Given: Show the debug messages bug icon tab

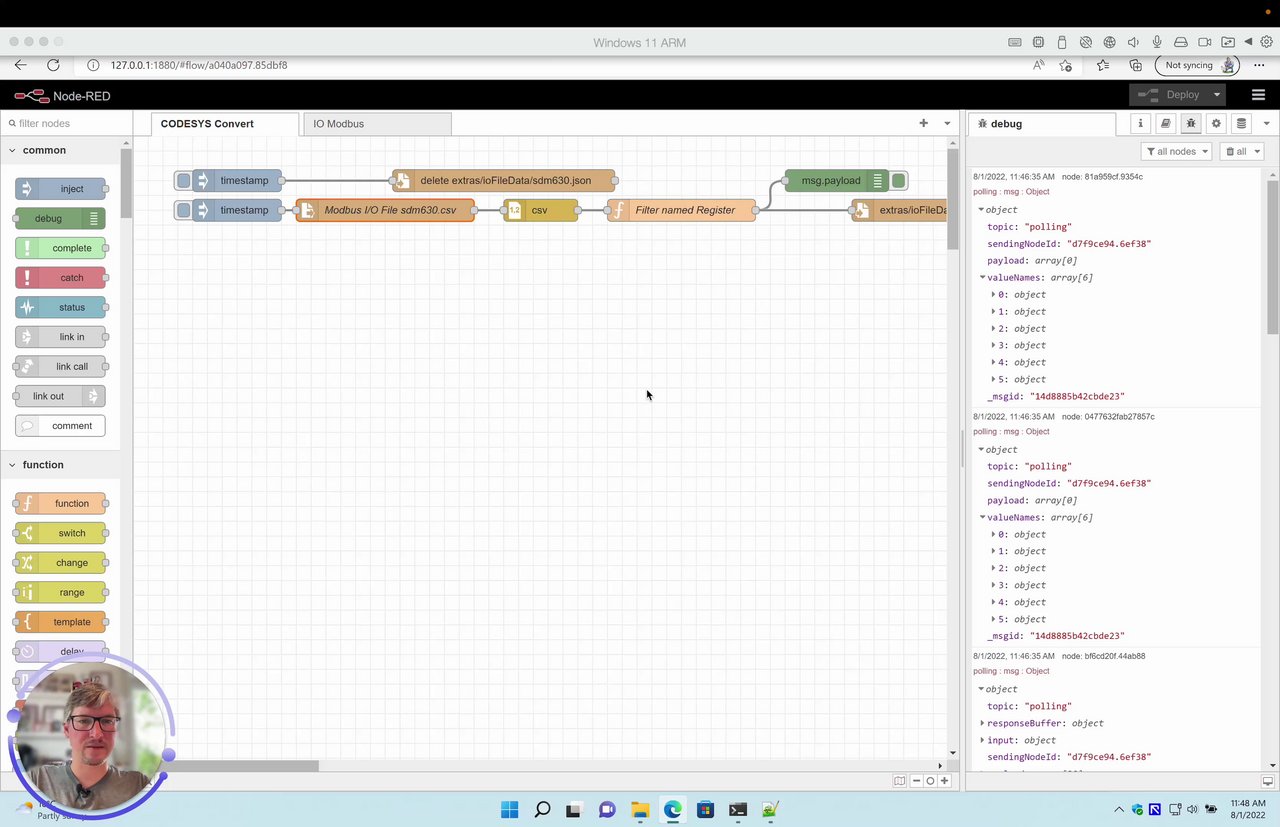Looking at the screenshot, I should 1191,123.
